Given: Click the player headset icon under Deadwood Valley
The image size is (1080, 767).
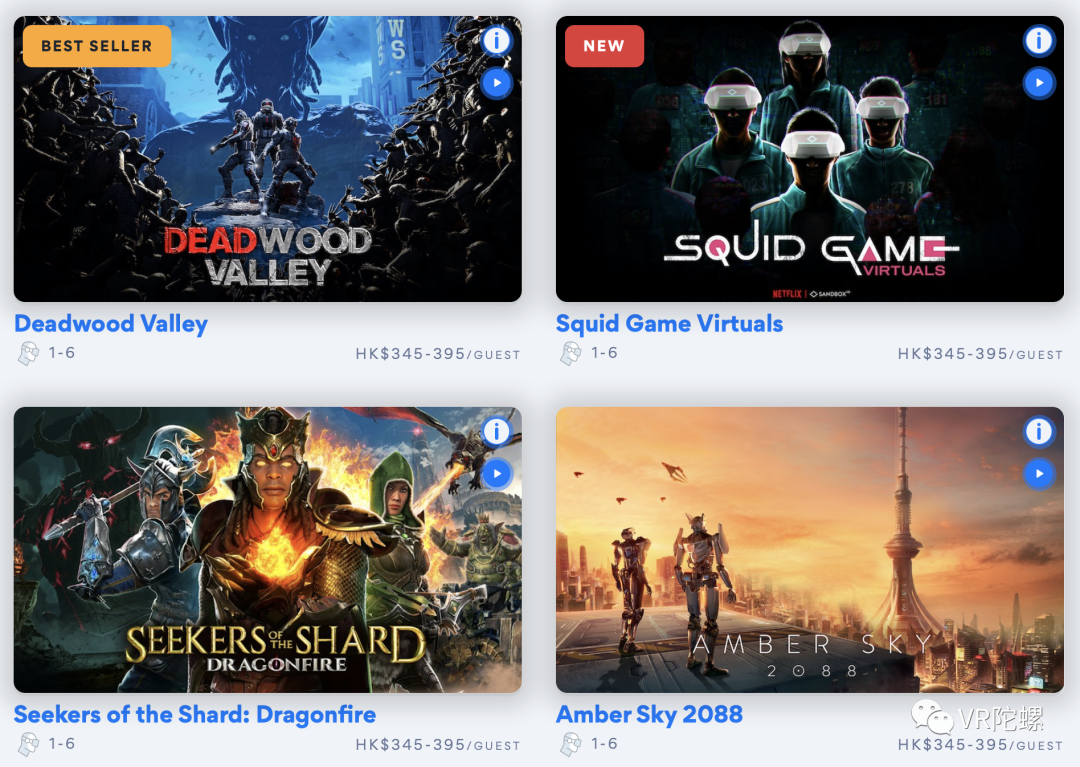Looking at the screenshot, I should 28,353.
